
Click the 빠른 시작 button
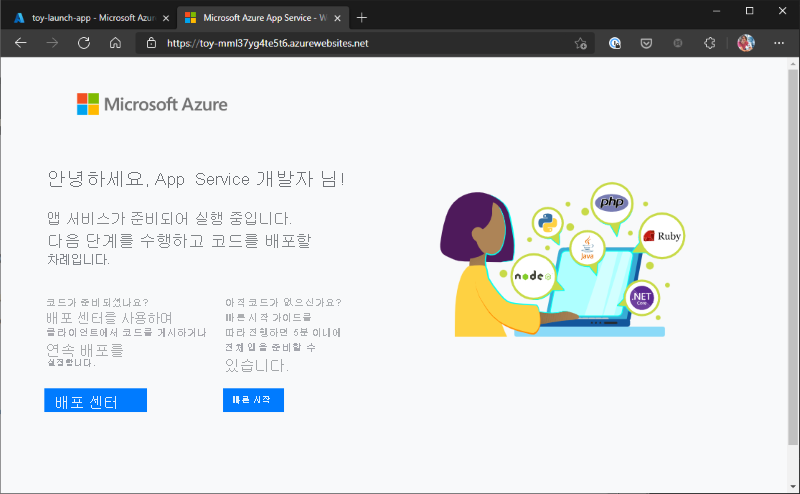tap(253, 400)
